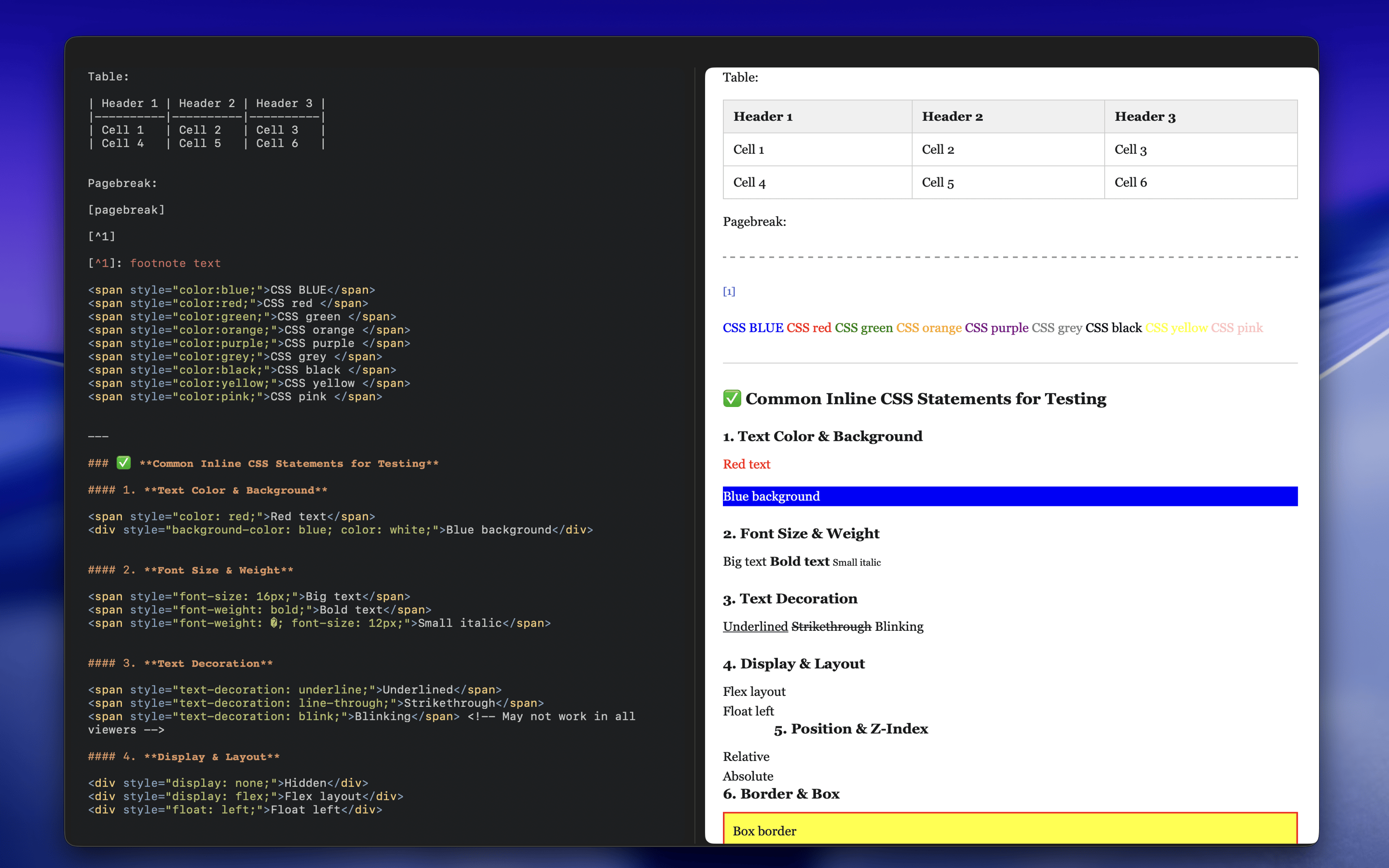Viewport: 1389px width, 868px height.
Task: Click the 'Text Decoration' heading in editor
Action: [208, 663]
